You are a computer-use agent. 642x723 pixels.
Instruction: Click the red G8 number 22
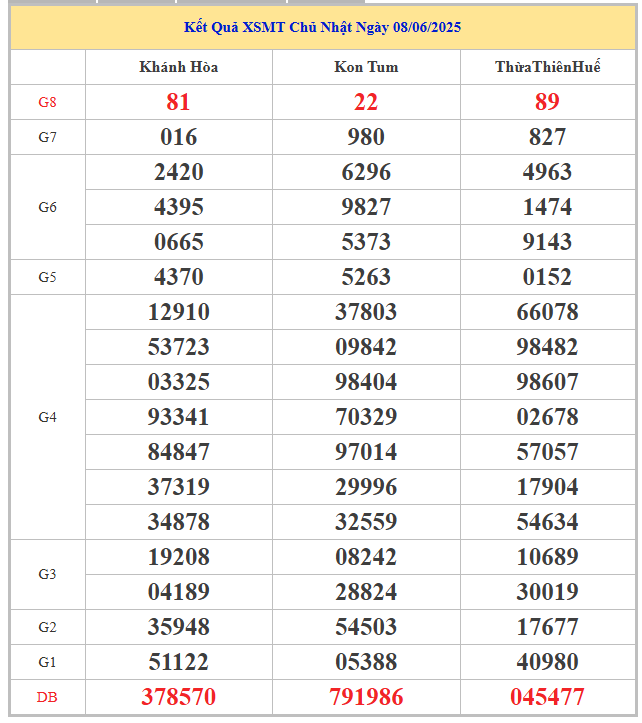(366, 102)
